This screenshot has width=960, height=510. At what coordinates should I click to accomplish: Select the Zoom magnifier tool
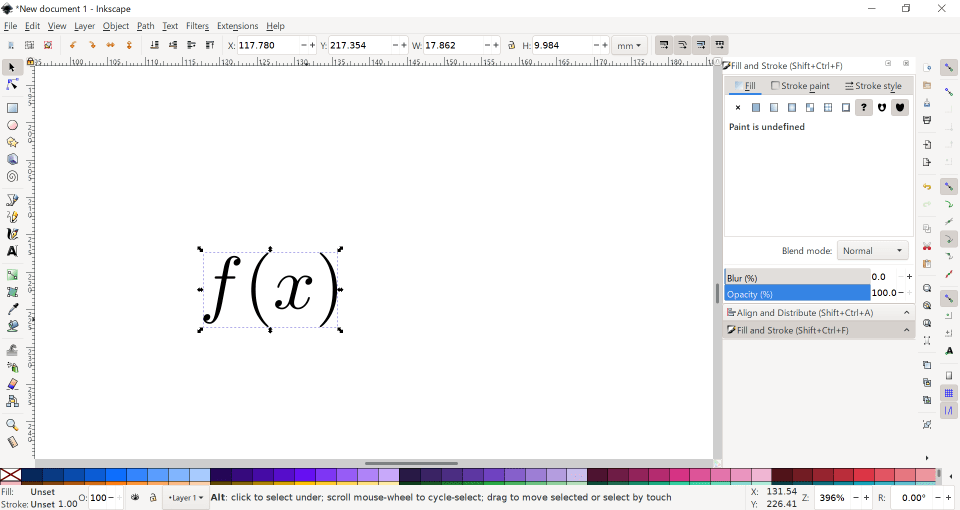pos(12,425)
